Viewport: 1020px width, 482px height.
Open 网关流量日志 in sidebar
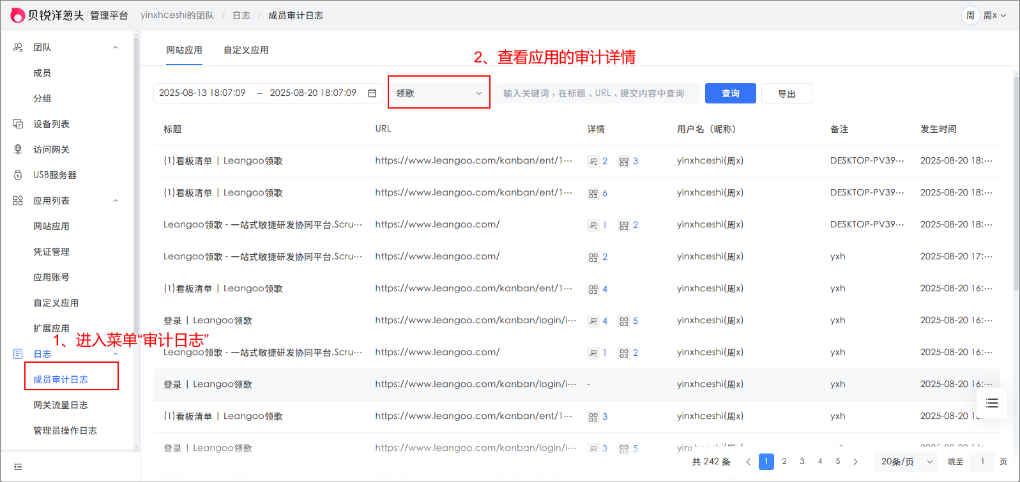point(60,405)
